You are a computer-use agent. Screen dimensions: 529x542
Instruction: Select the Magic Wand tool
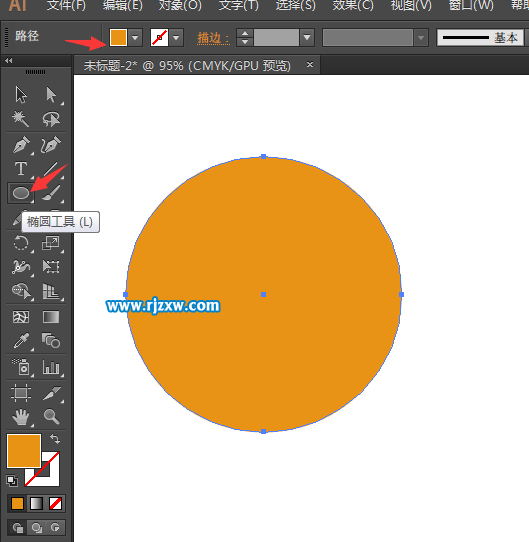click(x=20, y=119)
